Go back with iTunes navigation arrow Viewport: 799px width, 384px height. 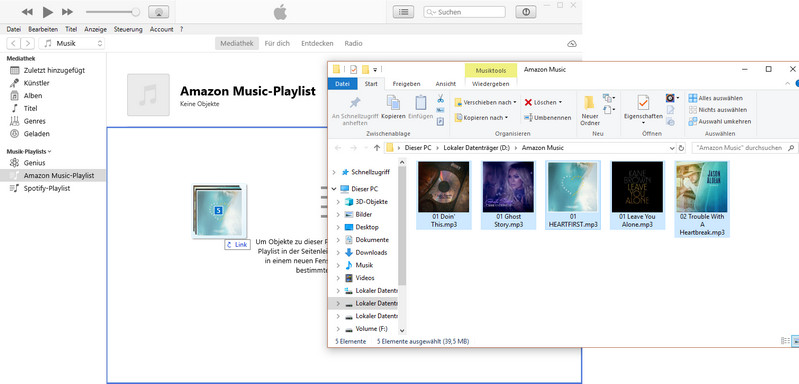point(14,43)
